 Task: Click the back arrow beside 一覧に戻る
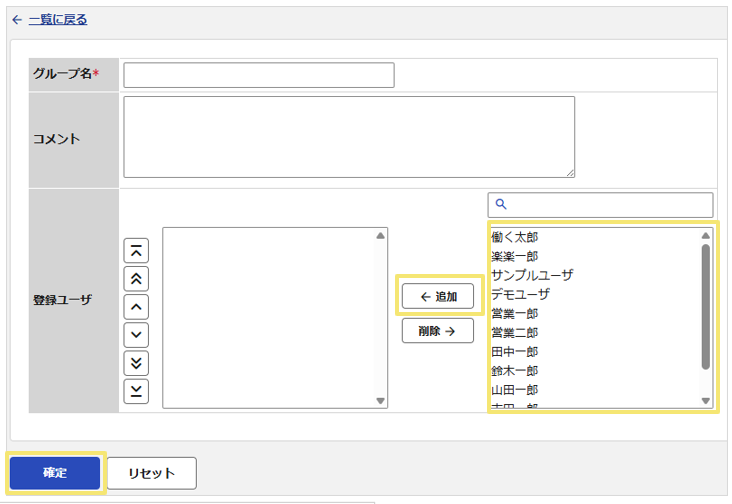point(17,20)
